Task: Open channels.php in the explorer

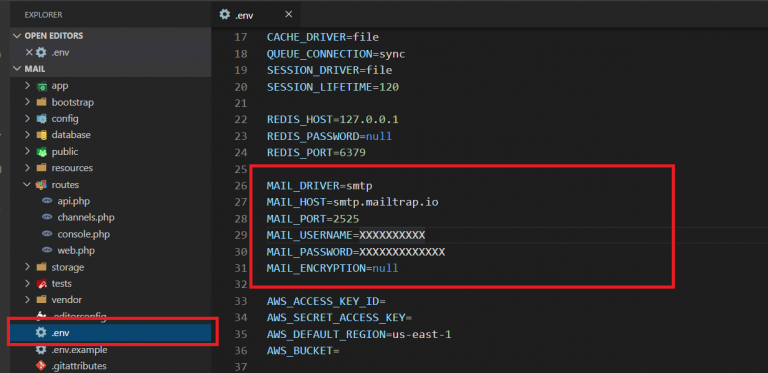Action: [86, 217]
